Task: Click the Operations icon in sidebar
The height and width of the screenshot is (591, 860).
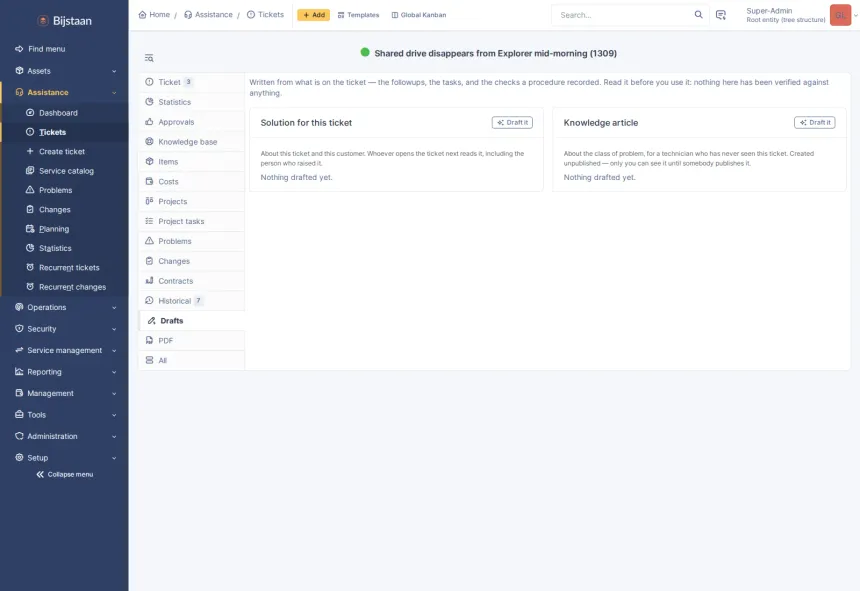Action: coord(19,307)
